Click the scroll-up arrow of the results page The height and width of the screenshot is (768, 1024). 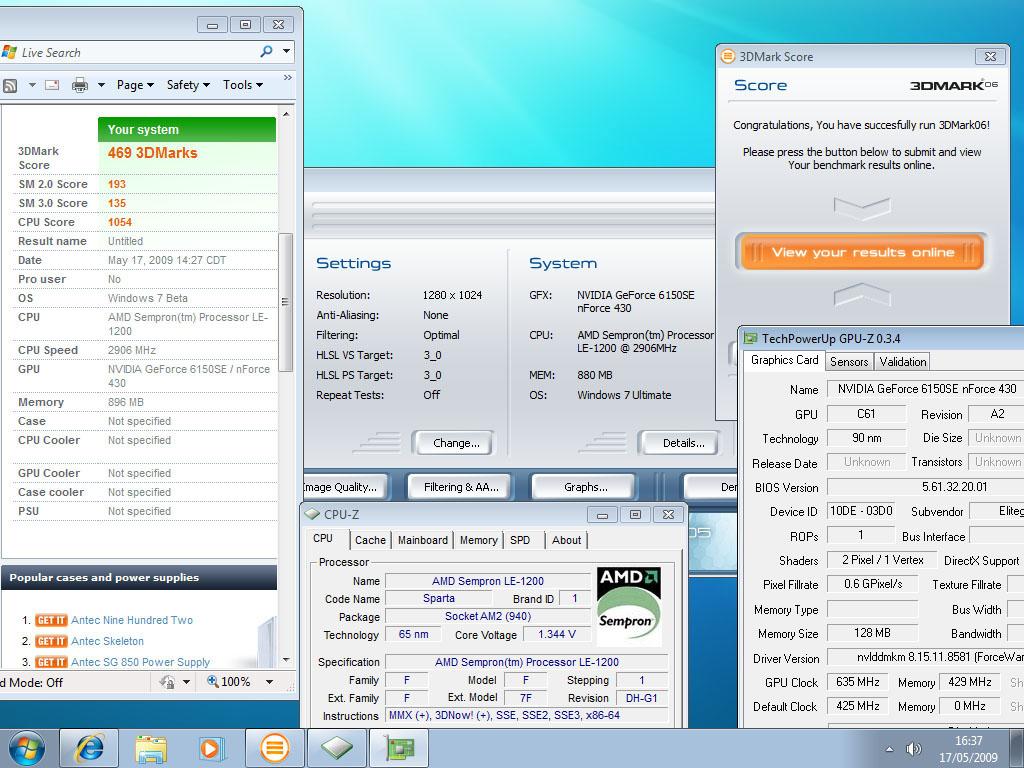(285, 114)
